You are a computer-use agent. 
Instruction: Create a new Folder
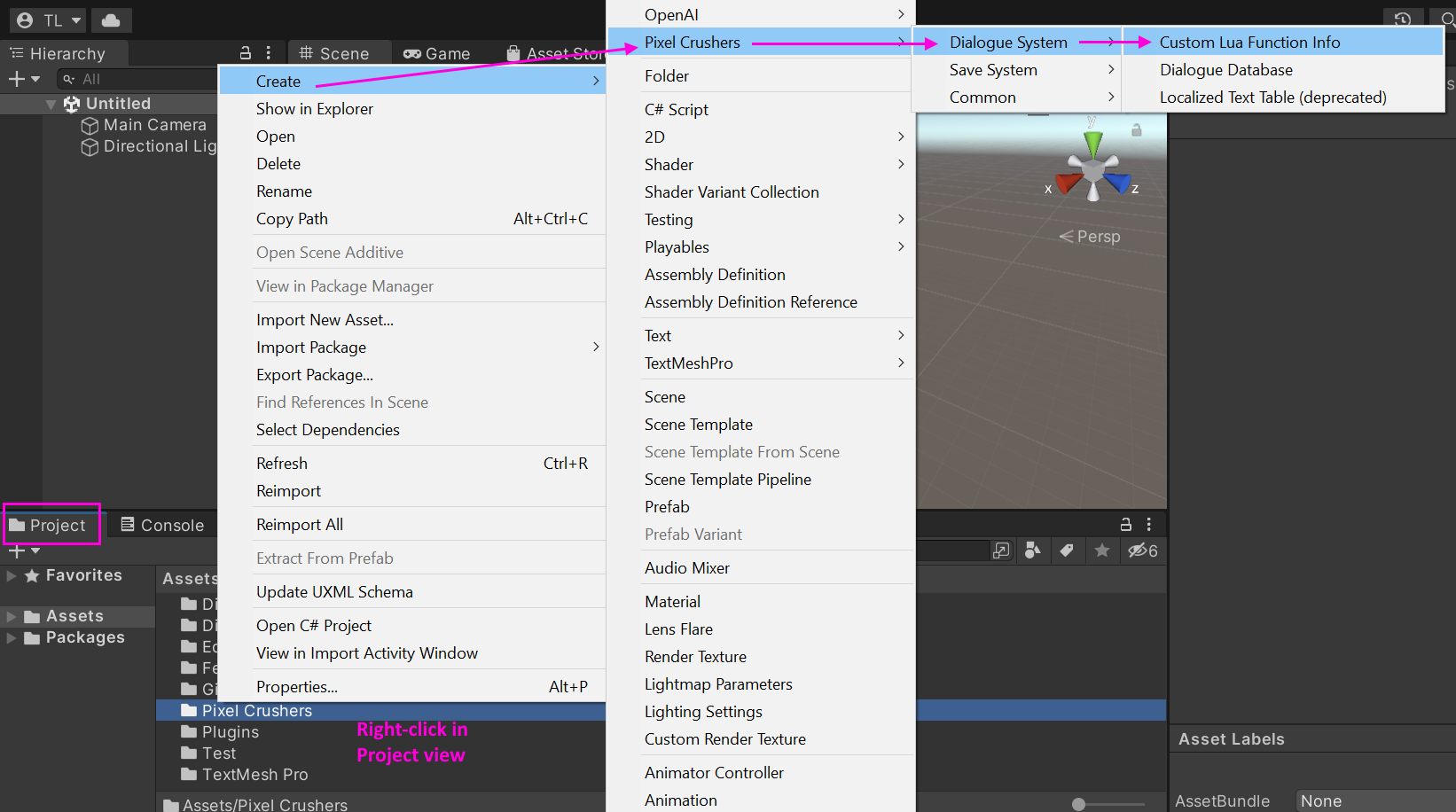(760, 75)
